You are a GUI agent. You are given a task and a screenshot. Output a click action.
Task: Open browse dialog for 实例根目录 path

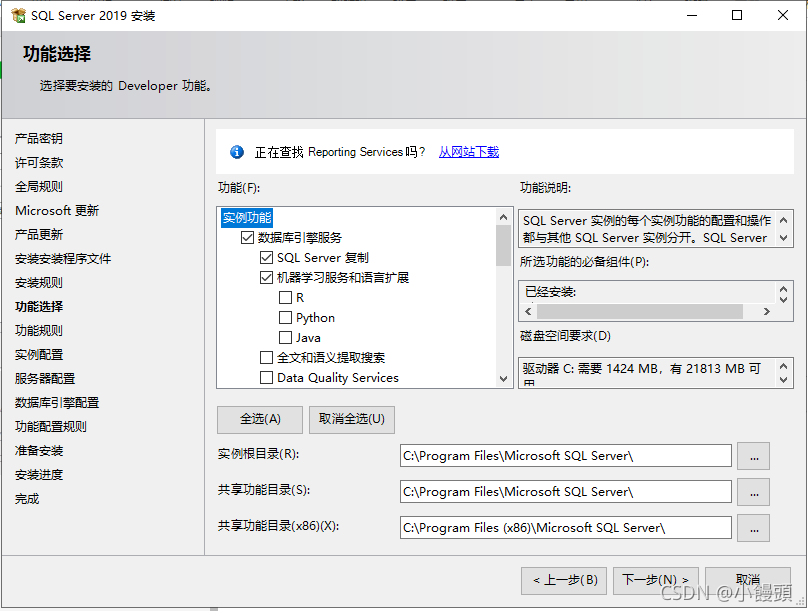pos(753,456)
